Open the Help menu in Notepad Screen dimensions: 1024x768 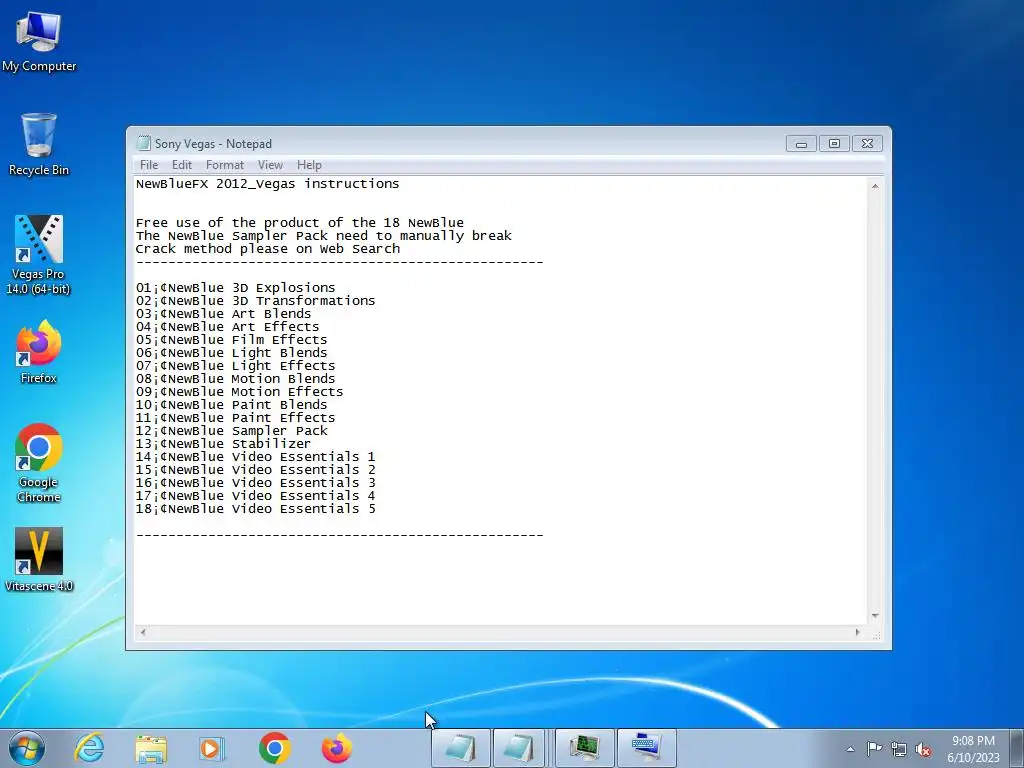click(309, 165)
